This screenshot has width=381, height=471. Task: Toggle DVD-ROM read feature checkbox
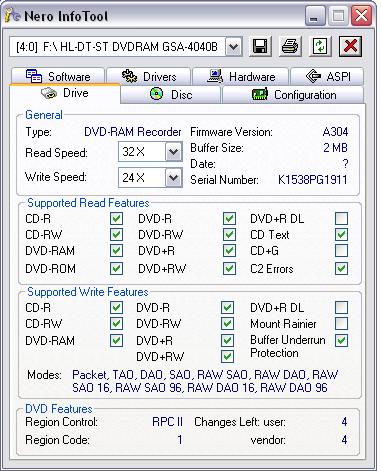point(116,268)
